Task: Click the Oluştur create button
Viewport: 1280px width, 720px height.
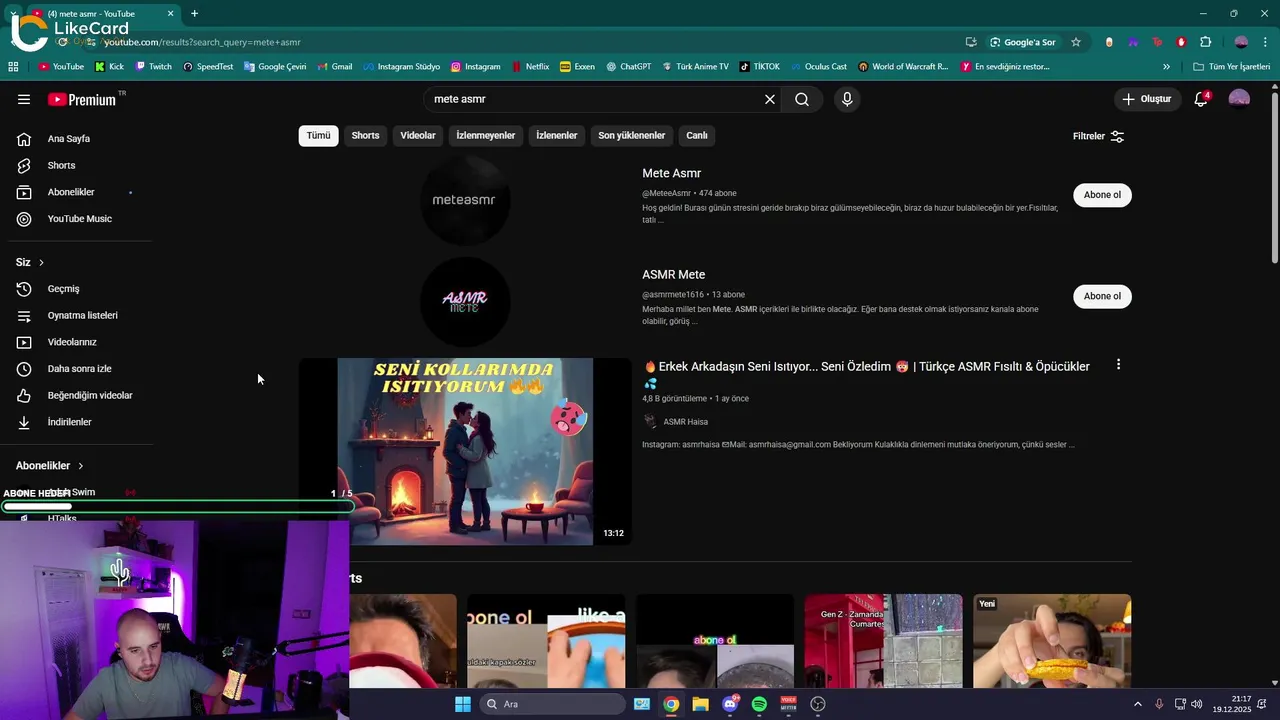Action: pos(1147,99)
